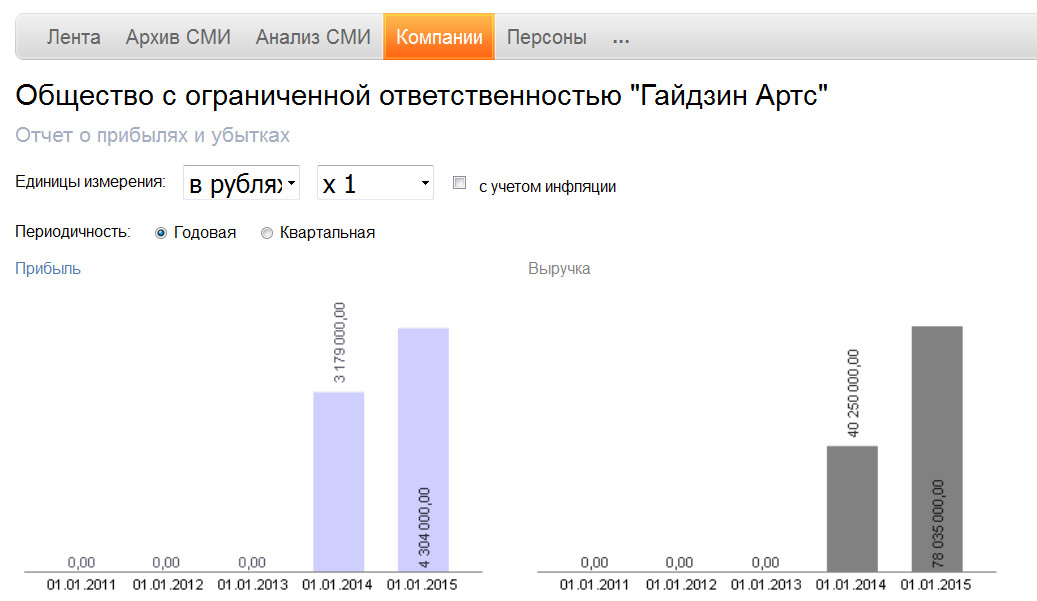
Task: Select the profit bar for 01.01.2015
Action: click(x=423, y=450)
